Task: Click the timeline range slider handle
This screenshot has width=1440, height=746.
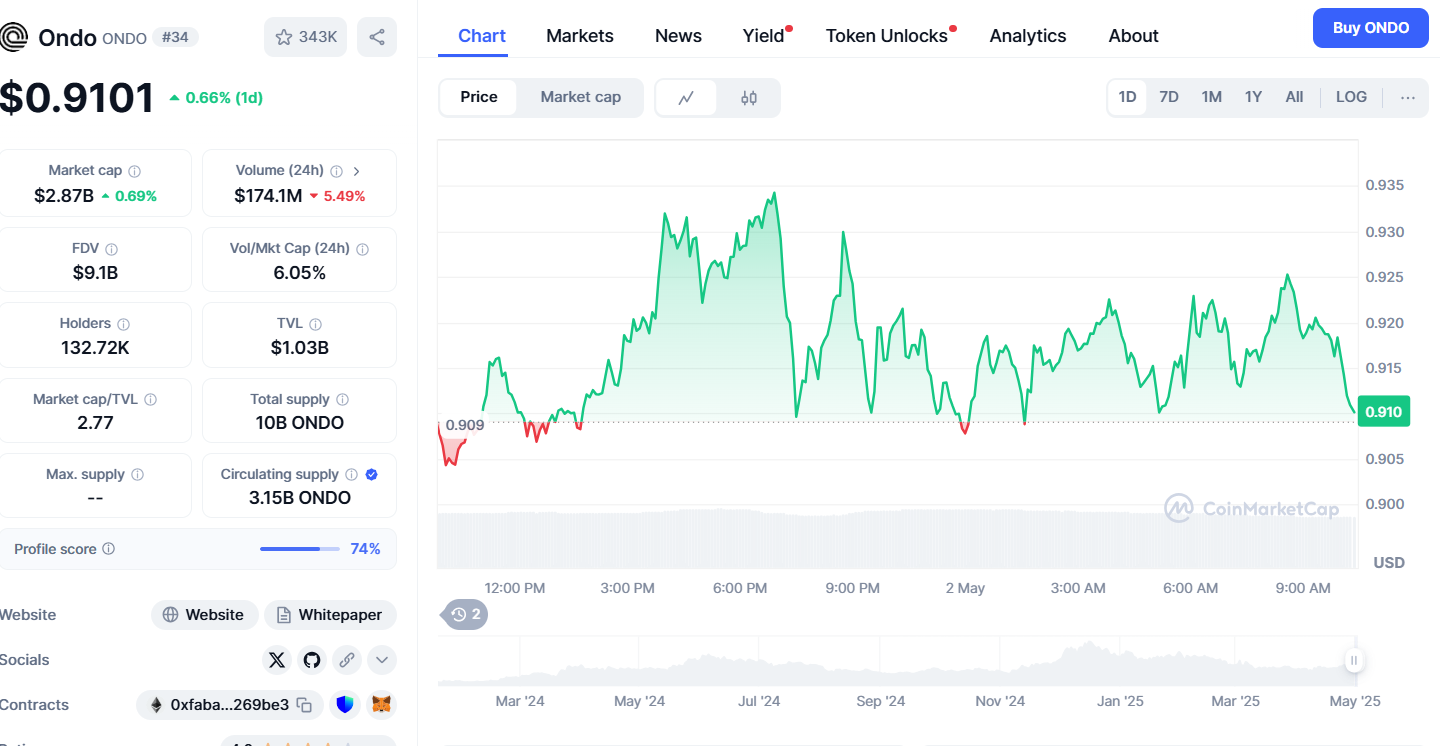Action: tap(1354, 660)
